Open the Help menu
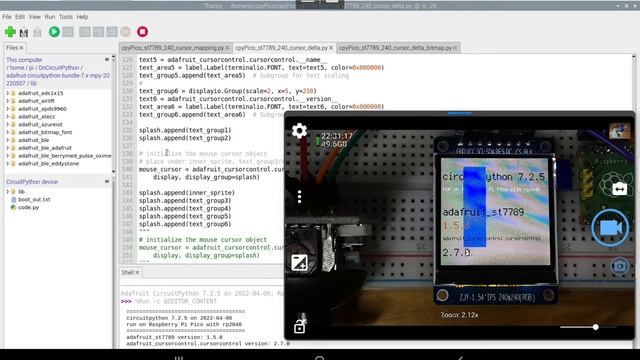Image resolution: width=640 pixels, height=360 pixels. (x=82, y=17)
